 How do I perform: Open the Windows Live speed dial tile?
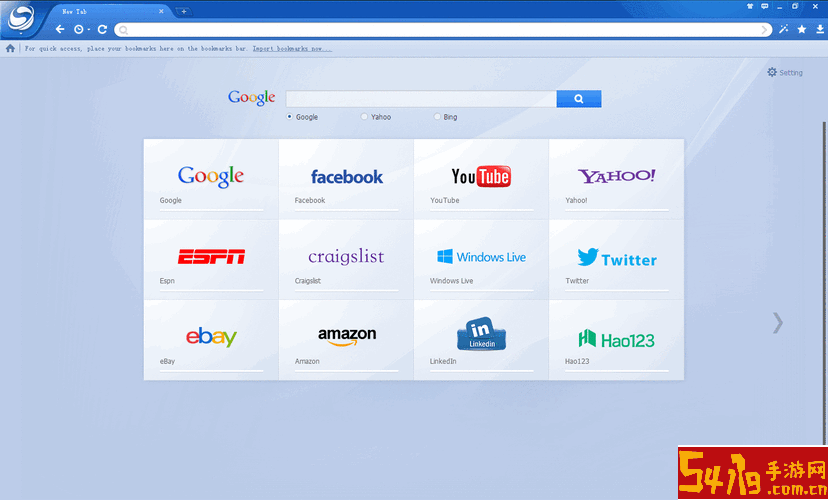(x=481, y=260)
